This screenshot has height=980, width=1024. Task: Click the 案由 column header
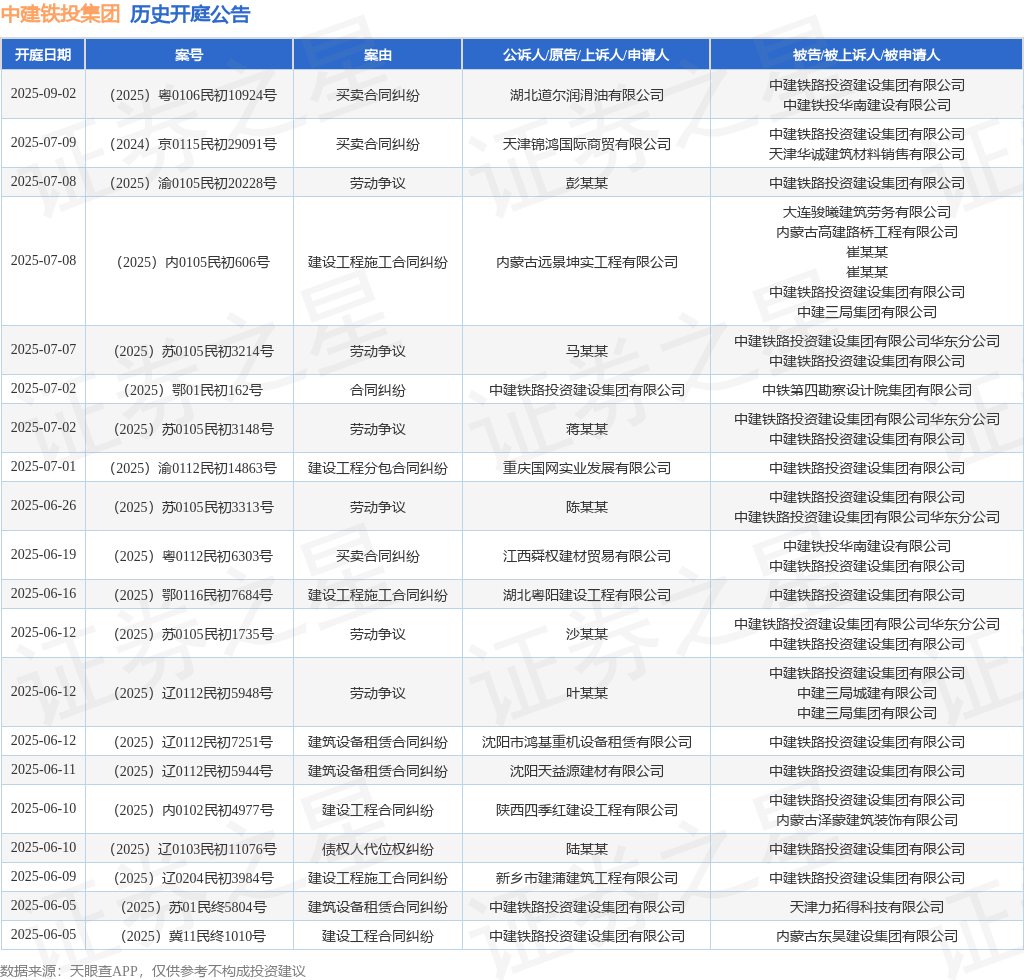(x=377, y=55)
